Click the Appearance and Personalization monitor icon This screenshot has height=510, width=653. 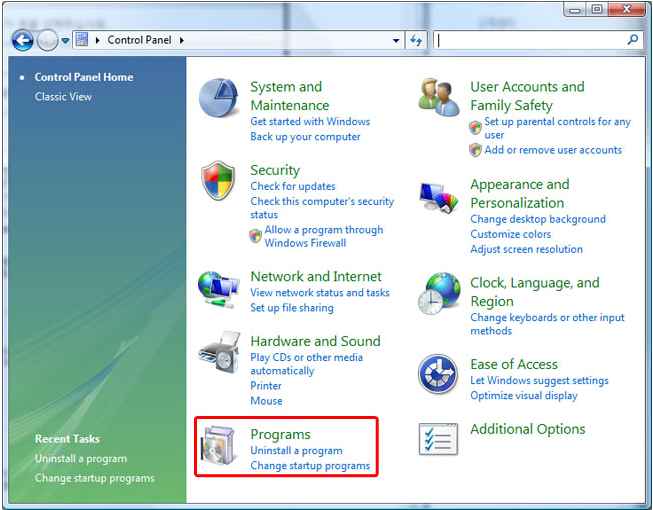click(438, 197)
